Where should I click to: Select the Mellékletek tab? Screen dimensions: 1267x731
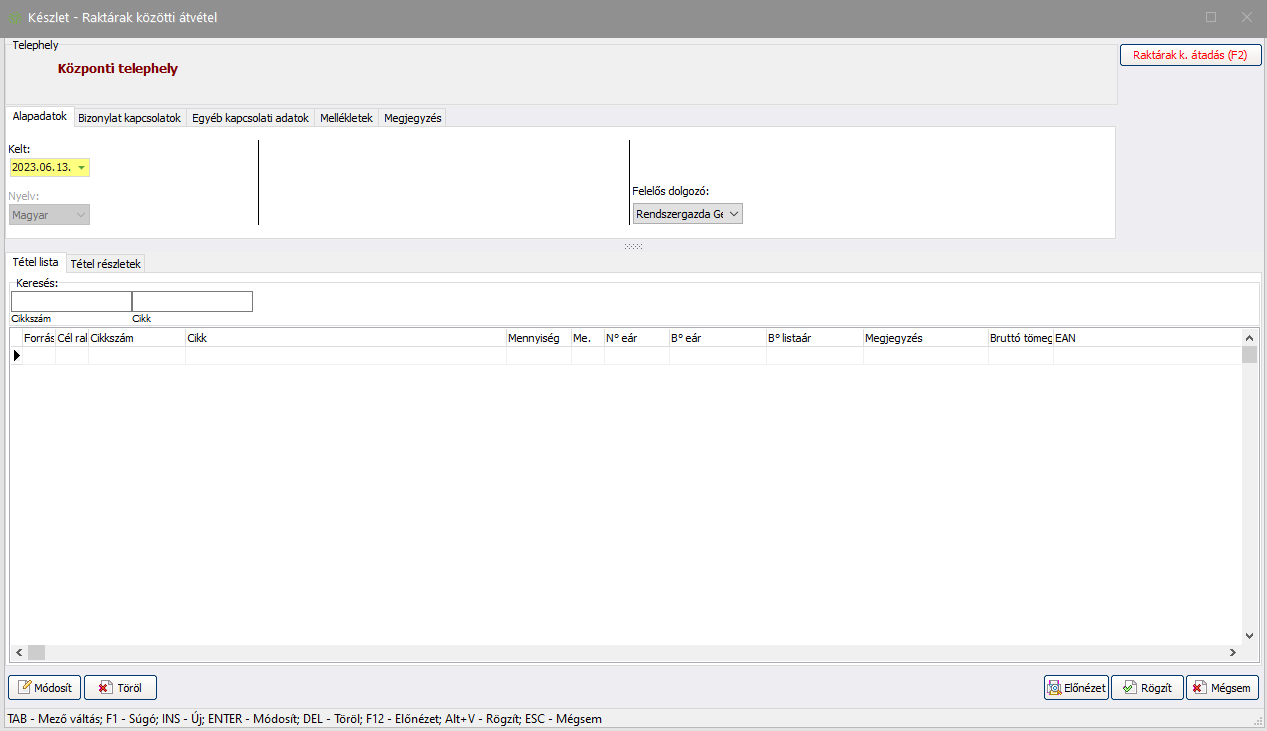pos(346,118)
